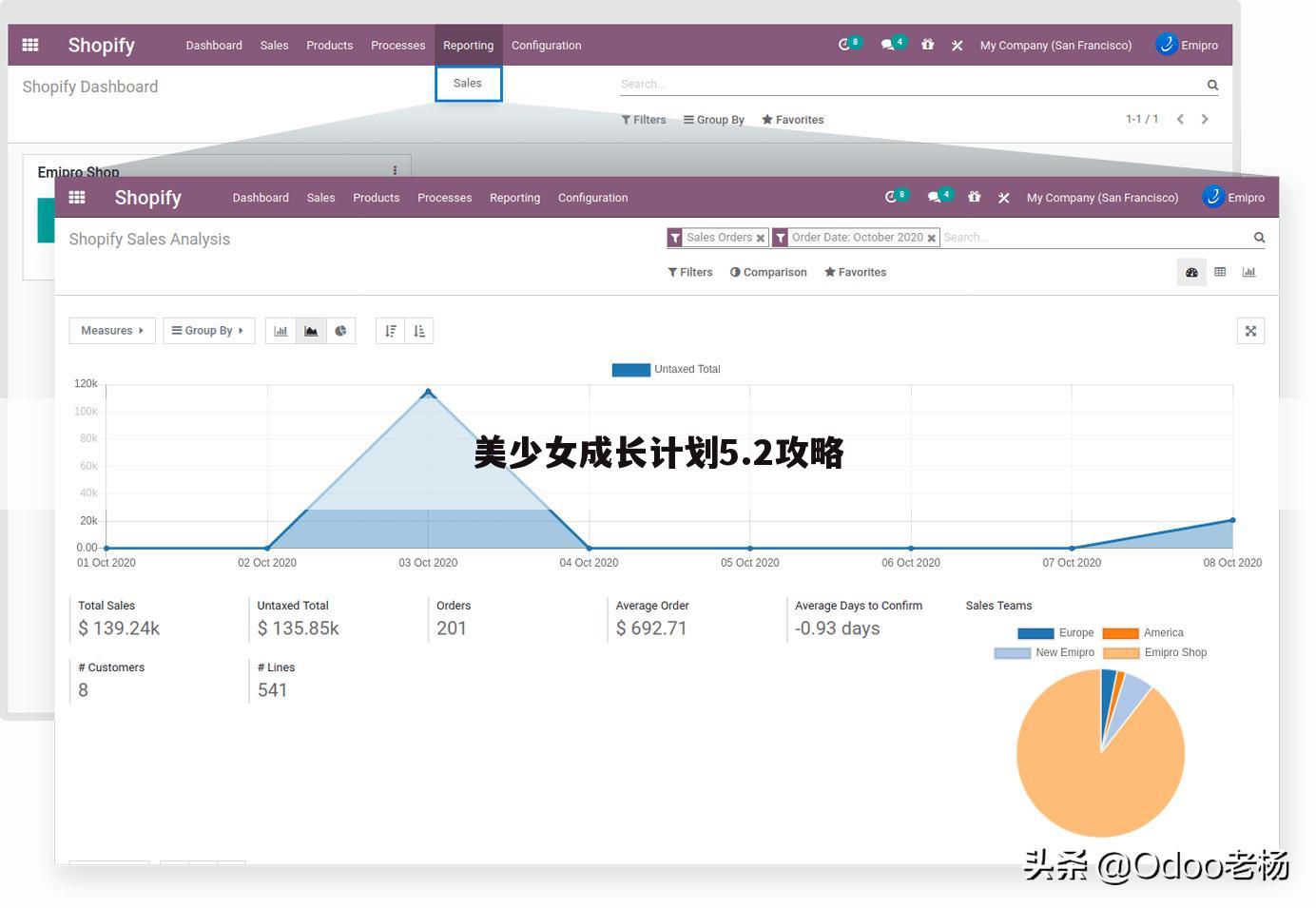Open Group By dropdown in Shopify Dashboard
The image size is (1316, 908).
click(714, 120)
